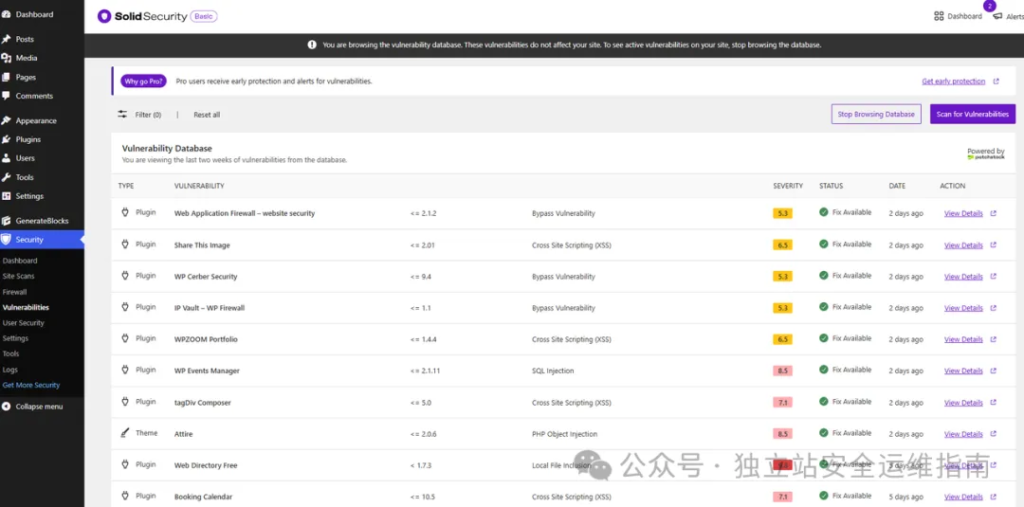Click the Solid Security logo icon
This screenshot has height=507, width=1024.
[104, 16]
